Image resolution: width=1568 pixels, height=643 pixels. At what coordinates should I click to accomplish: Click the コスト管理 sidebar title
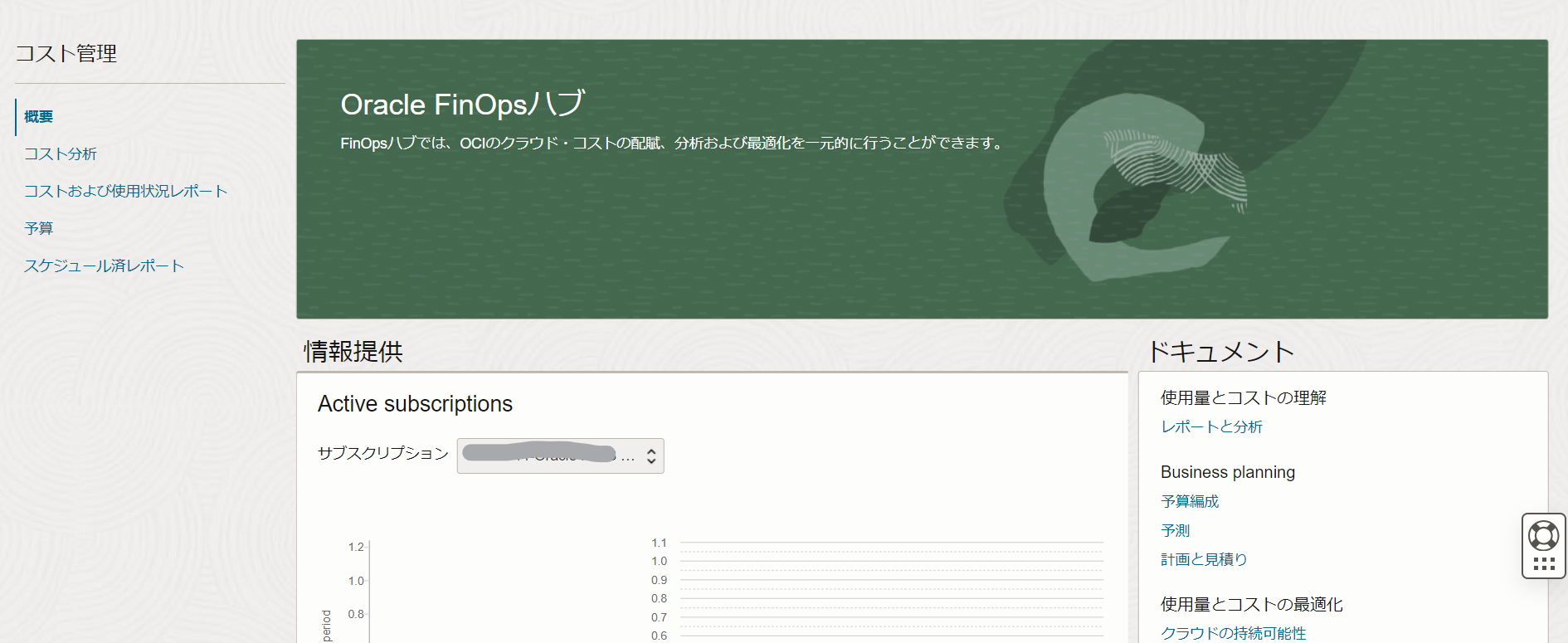click(66, 54)
